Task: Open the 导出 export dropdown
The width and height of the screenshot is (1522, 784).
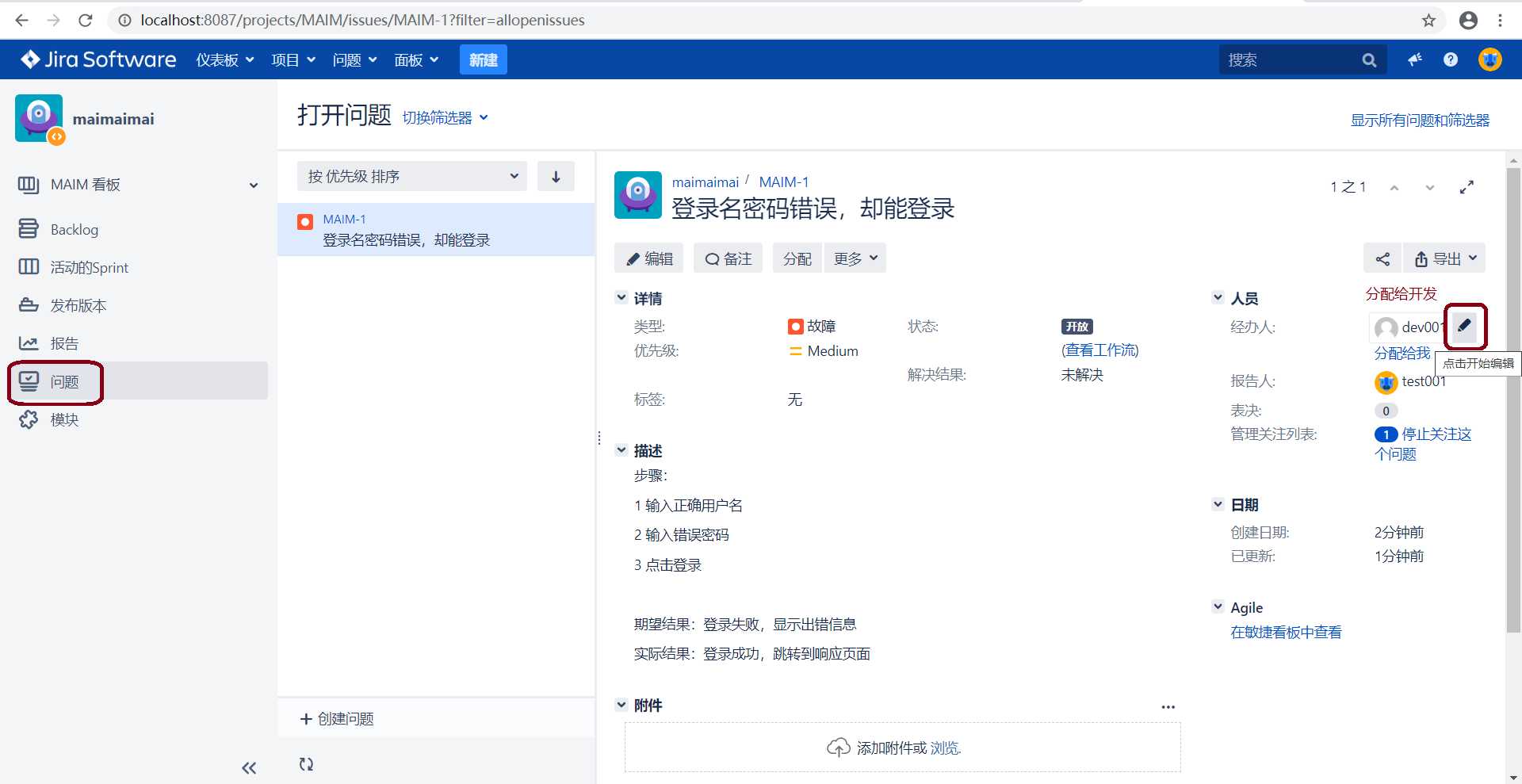Action: [1445, 258]
